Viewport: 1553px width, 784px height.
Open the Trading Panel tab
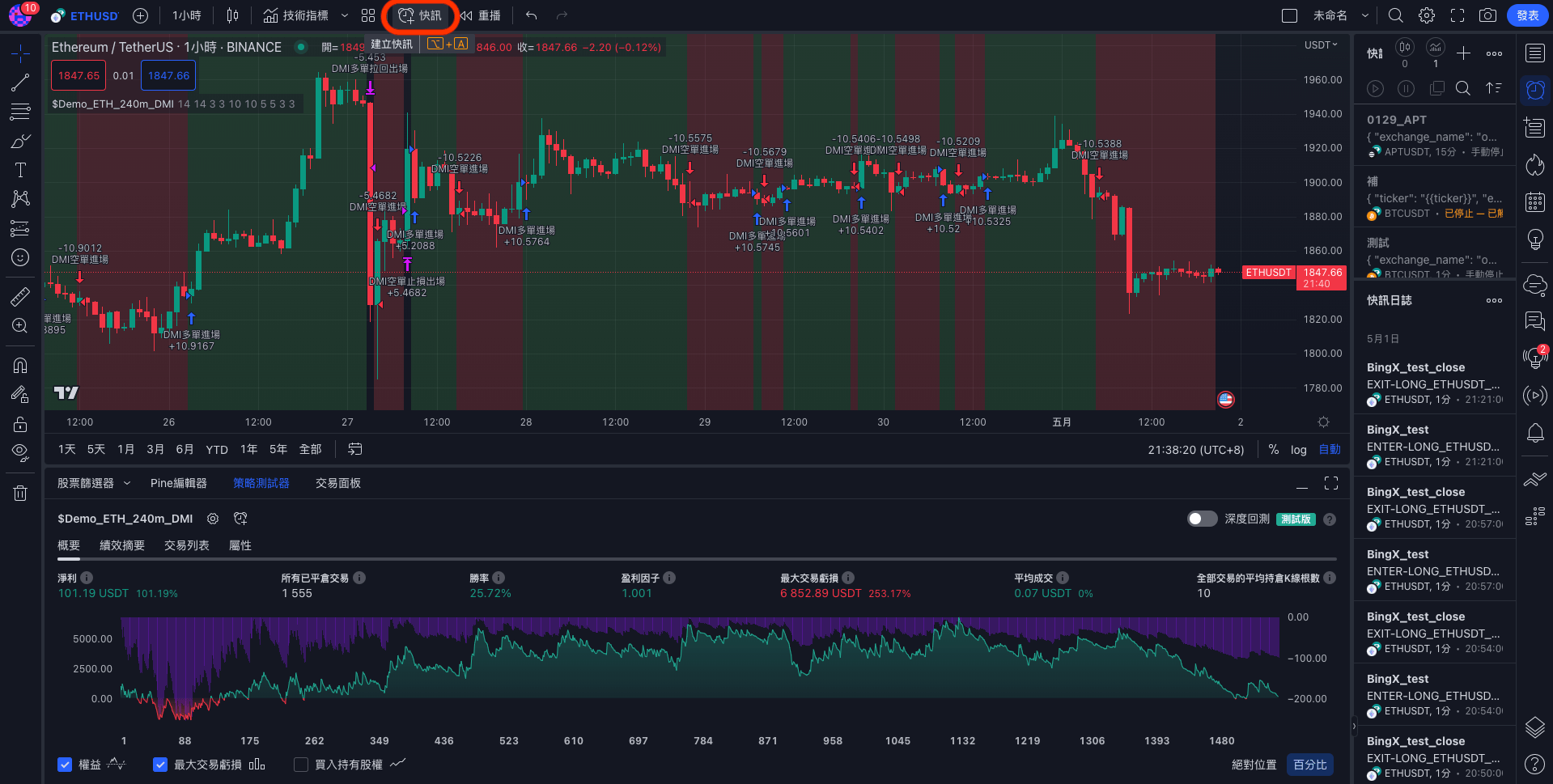point(338,483)
